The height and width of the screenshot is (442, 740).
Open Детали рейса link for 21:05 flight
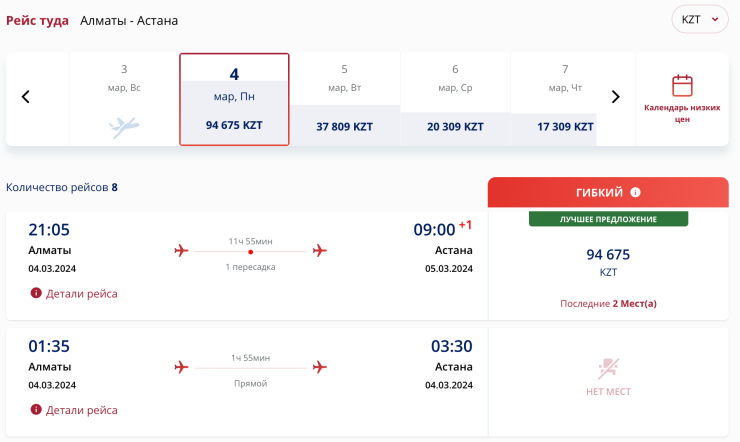81,294
